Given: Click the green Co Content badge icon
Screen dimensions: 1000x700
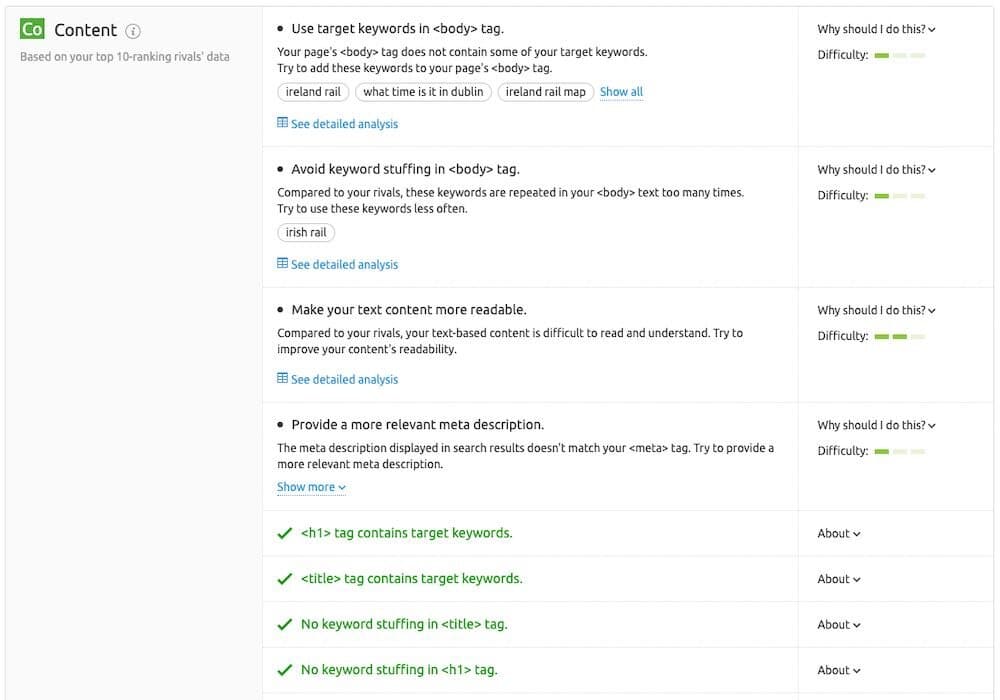Looking at the screenshot, I should click(32, 30).
